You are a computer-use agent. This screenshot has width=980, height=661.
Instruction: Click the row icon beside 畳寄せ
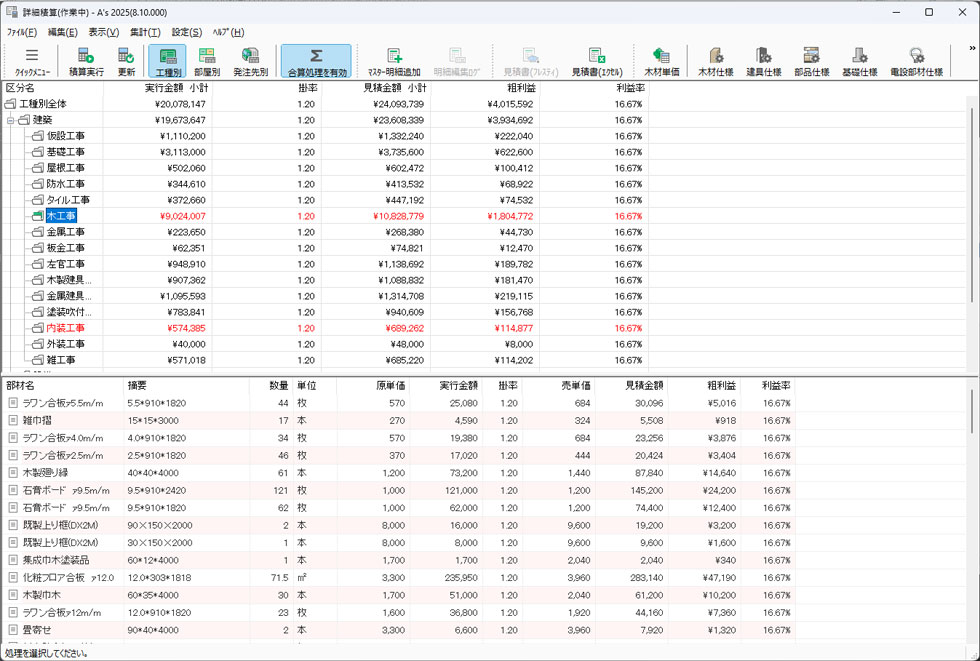pos(13,630)
